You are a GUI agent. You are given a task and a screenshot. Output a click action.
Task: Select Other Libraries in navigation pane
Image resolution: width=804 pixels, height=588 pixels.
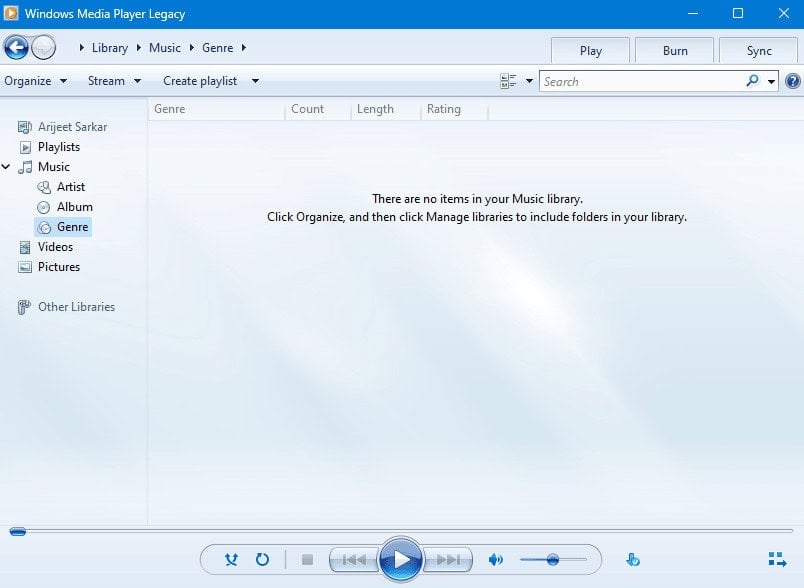pyautogui.click(x=76, y=307)
